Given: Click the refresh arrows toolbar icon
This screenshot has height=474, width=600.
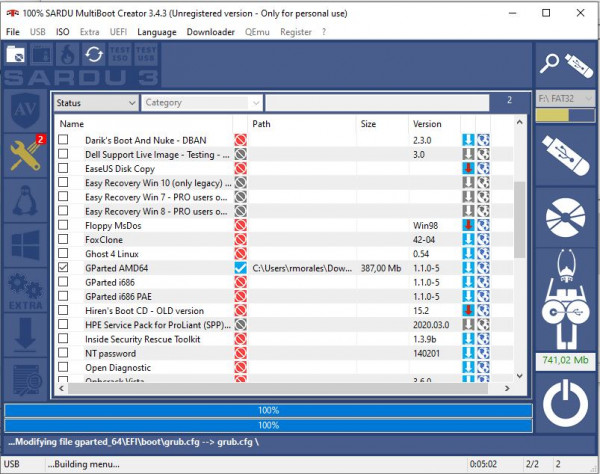Looking at the screenshot, I should coord(94,54).
